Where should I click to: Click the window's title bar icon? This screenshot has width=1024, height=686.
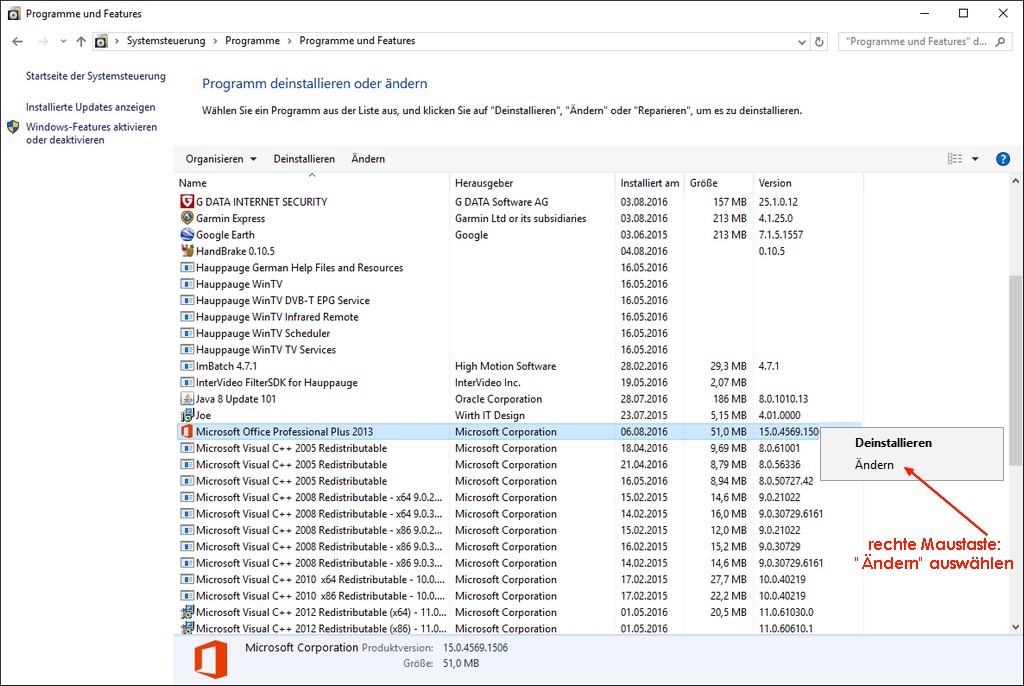[13, 13]
